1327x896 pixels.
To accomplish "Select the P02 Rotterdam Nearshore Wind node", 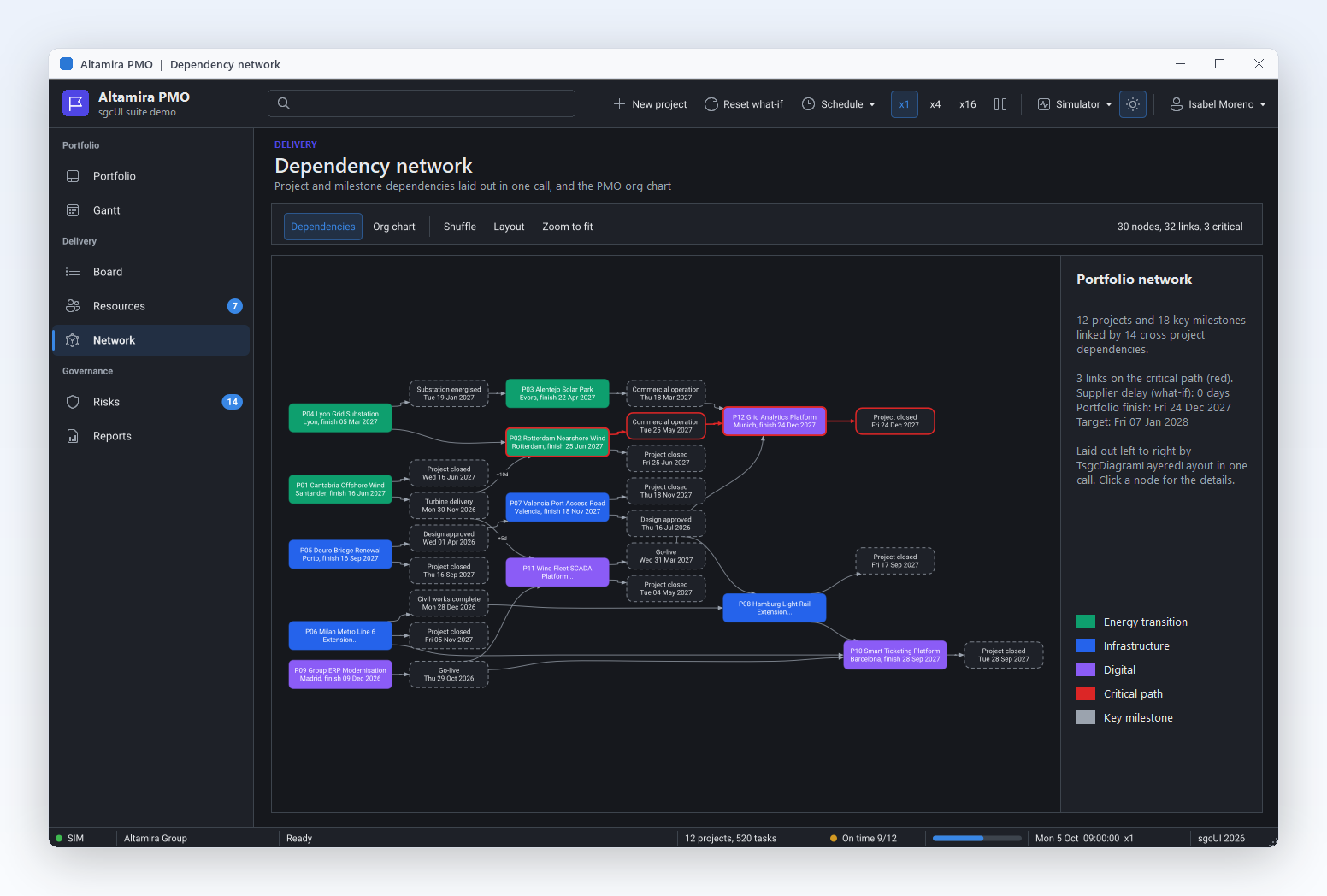I will click(x=557, y=442).
